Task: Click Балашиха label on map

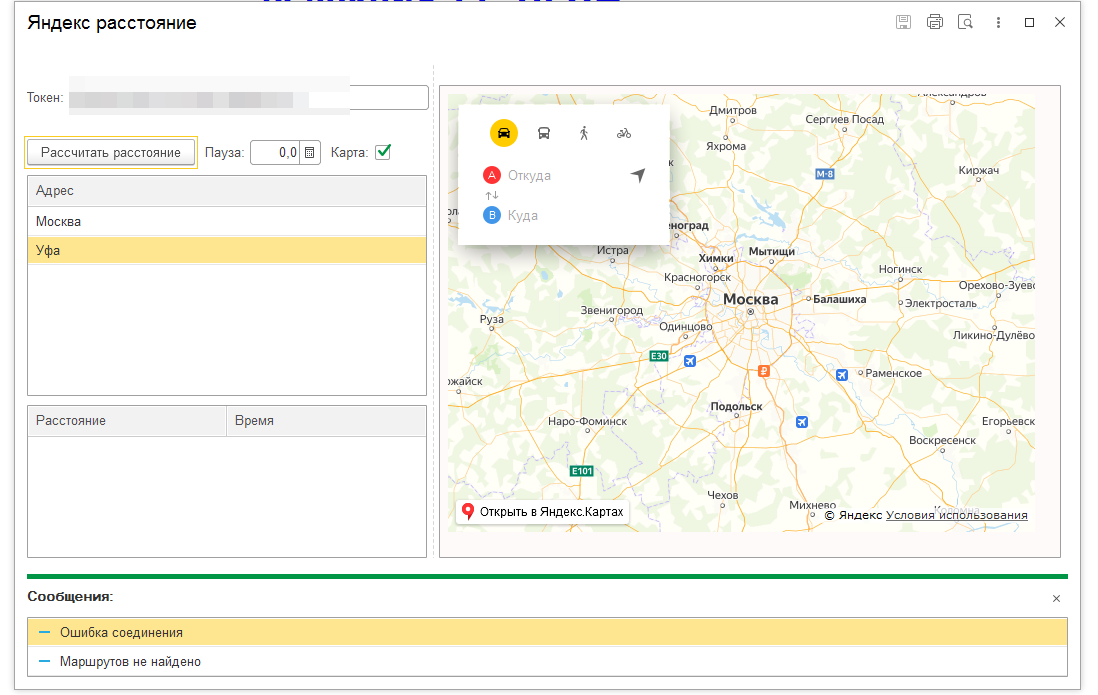Action: (x=840, y=299)
